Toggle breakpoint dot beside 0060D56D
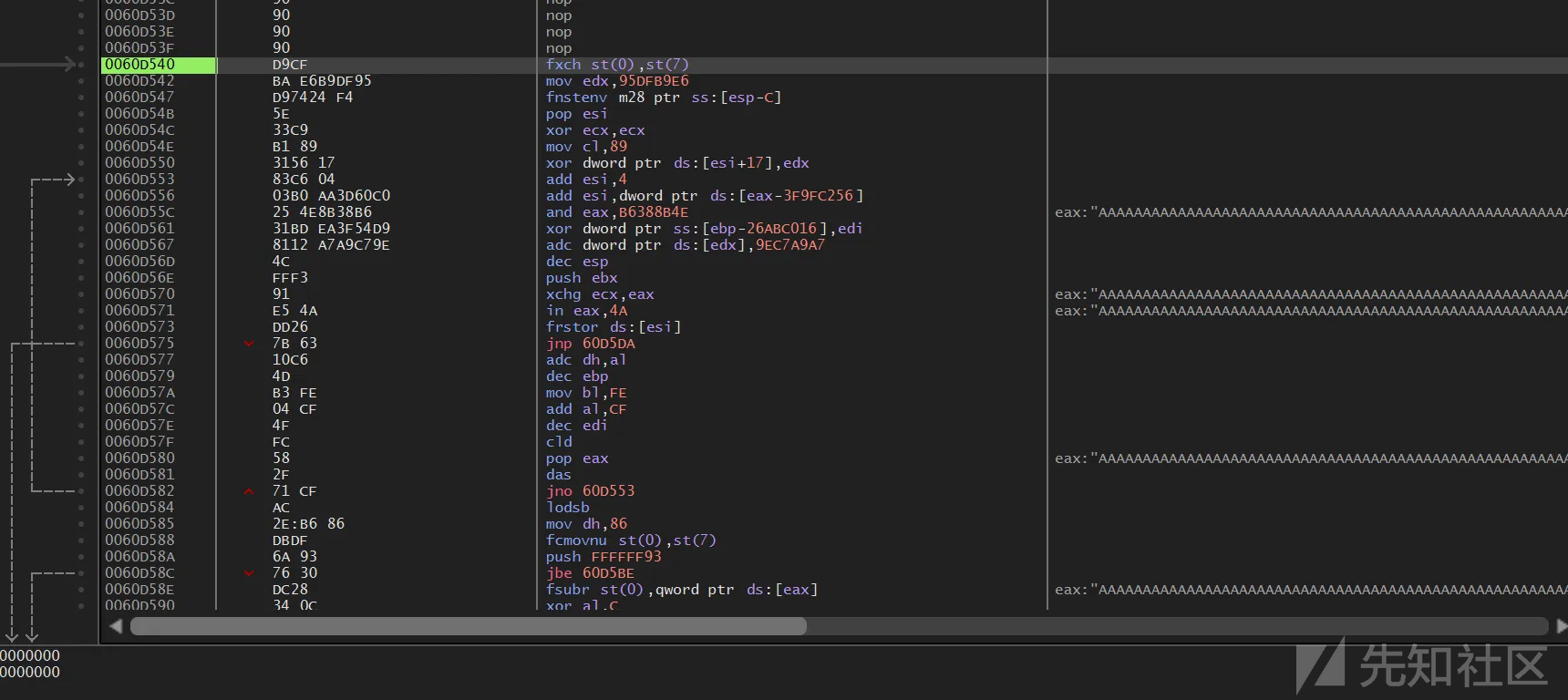 tap(81, 262)
